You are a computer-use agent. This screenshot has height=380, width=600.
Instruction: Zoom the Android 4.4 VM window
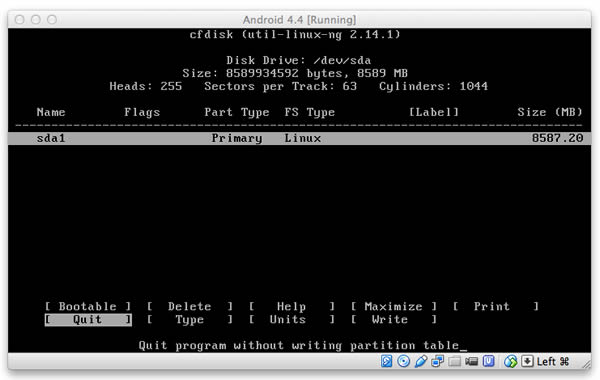click(x=52, y=20)
